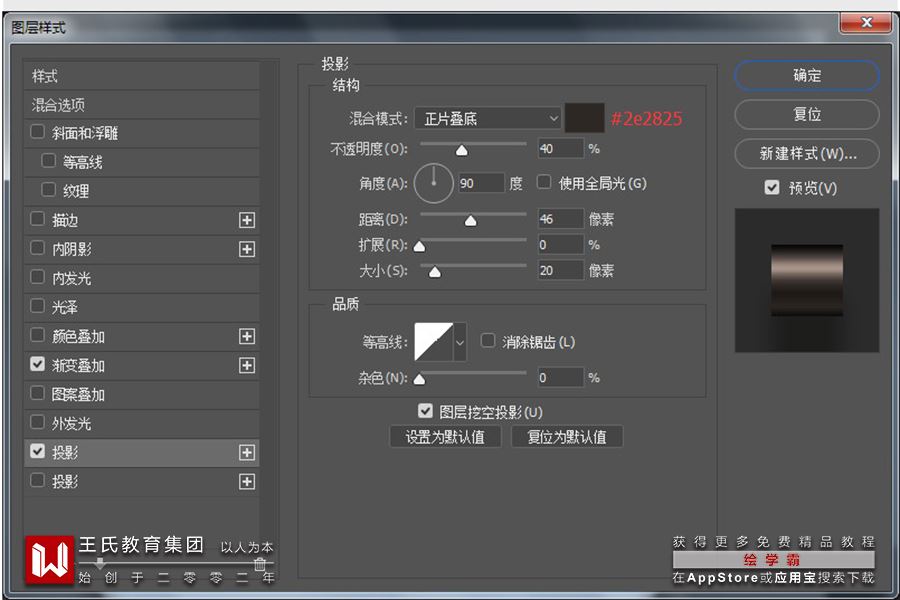Enable the 外发光 checkbox
The image size is (900, 600).
[37, 423]
